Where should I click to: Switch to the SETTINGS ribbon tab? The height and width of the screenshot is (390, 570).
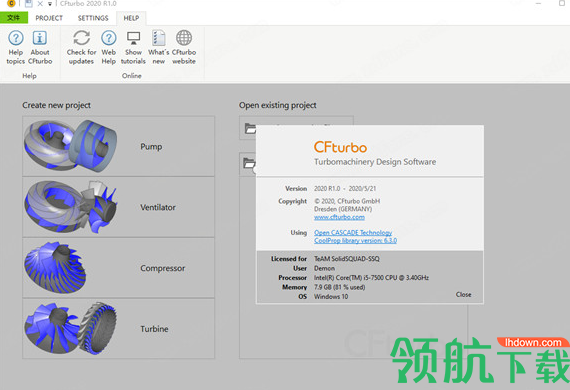point(93,18)
